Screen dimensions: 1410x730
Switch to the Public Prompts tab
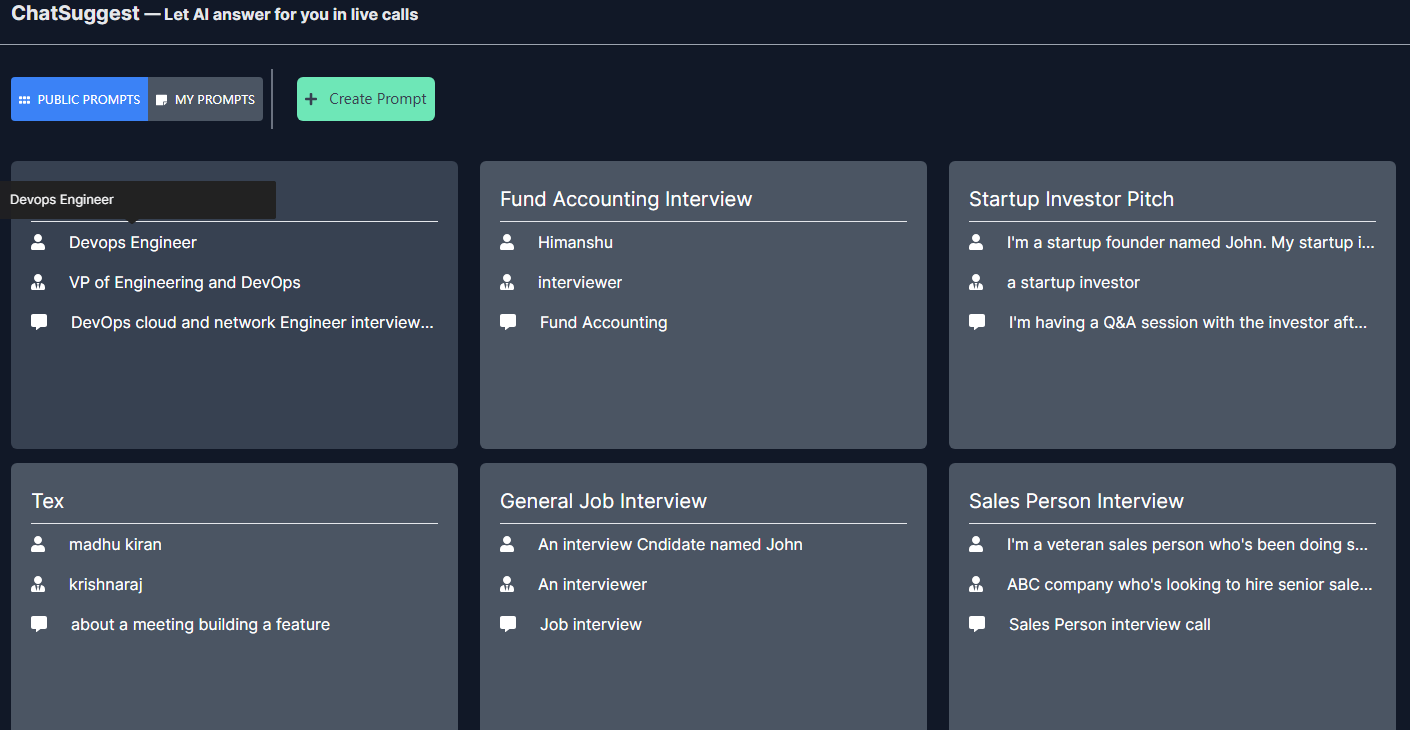[80, 99]
